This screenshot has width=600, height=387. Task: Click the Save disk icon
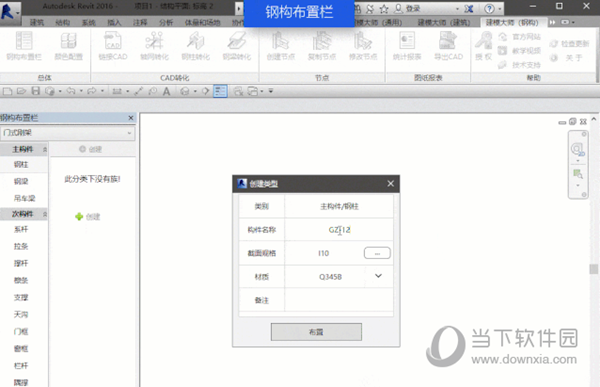click(36, 91)
